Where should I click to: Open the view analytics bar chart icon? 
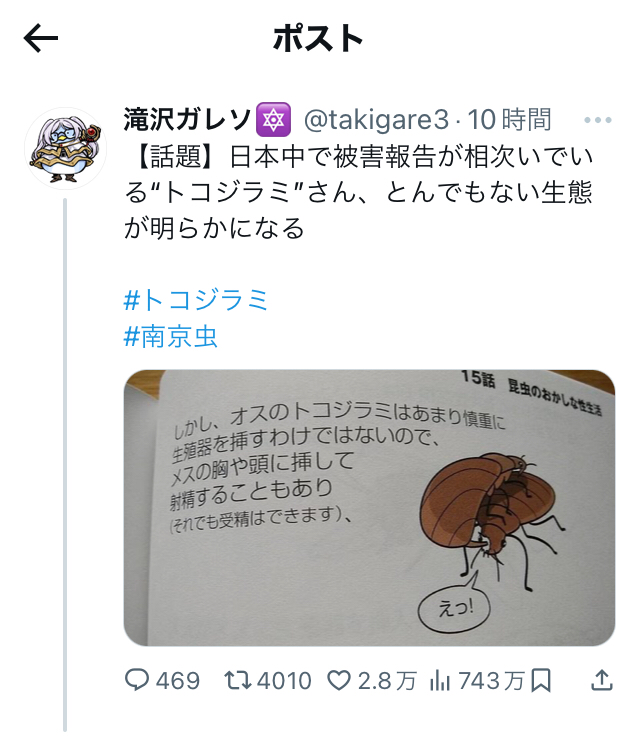440,681
